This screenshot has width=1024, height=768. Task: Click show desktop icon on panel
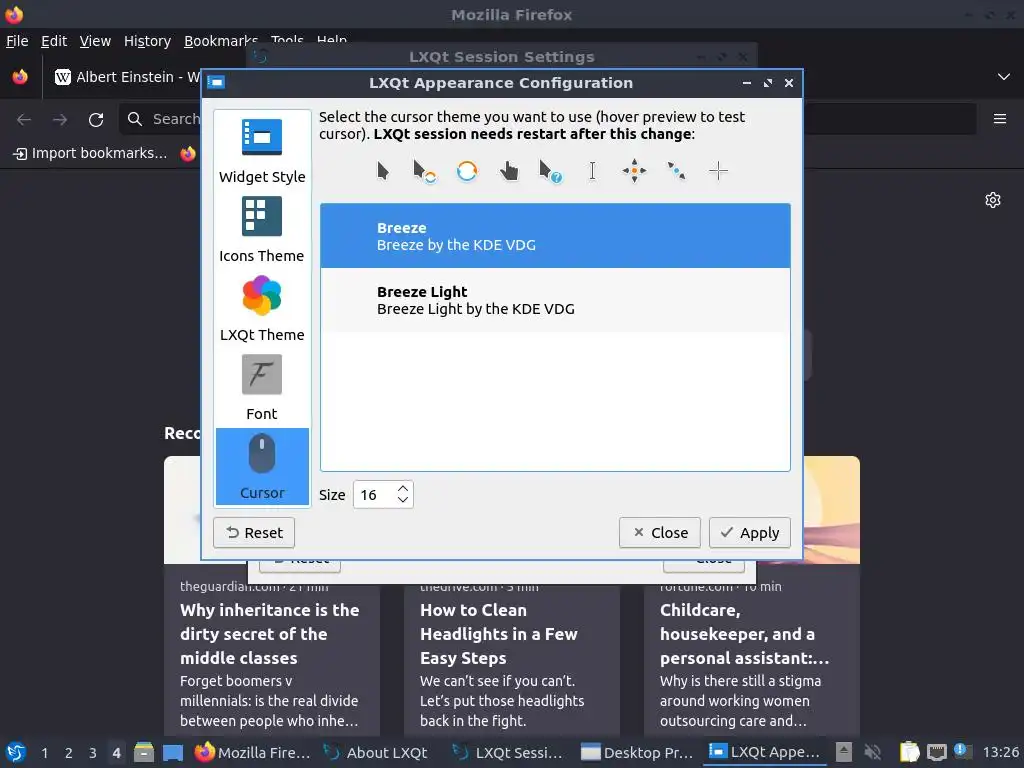tap(173, 752)
